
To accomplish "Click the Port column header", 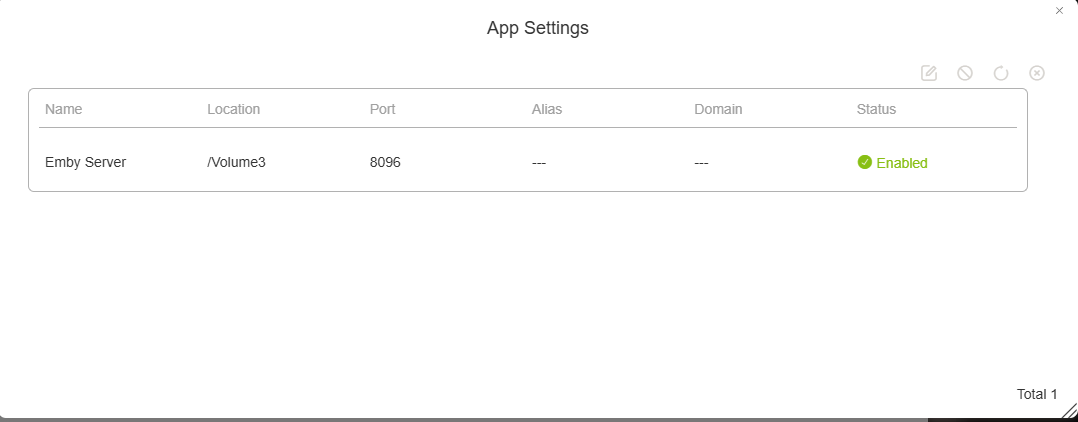I will click(x=382, y=109).
